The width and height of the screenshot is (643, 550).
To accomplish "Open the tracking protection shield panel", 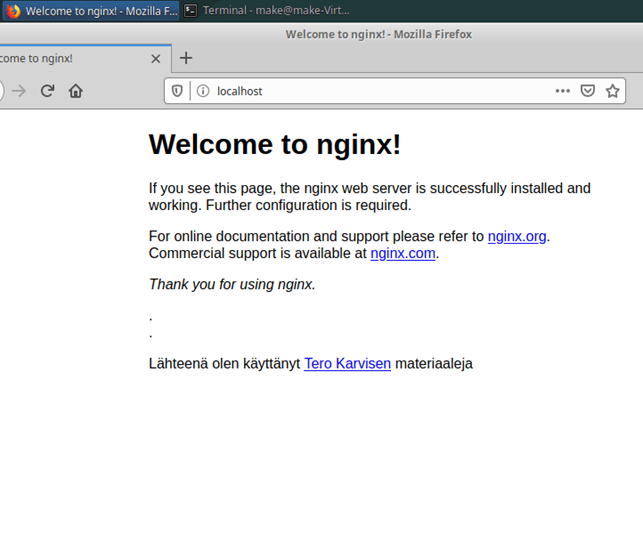I will click(x=177, y=91).
